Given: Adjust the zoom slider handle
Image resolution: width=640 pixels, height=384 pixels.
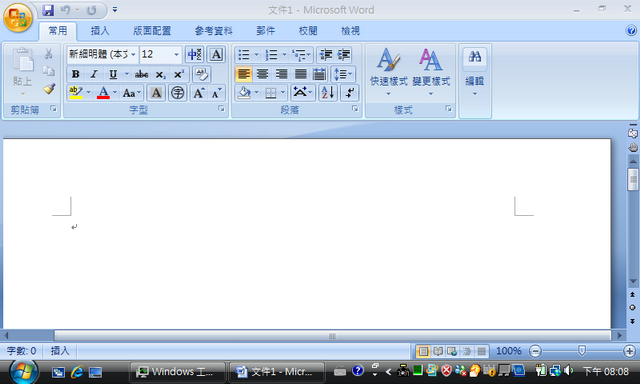Looking at the screenshot, I should (582, 351).
